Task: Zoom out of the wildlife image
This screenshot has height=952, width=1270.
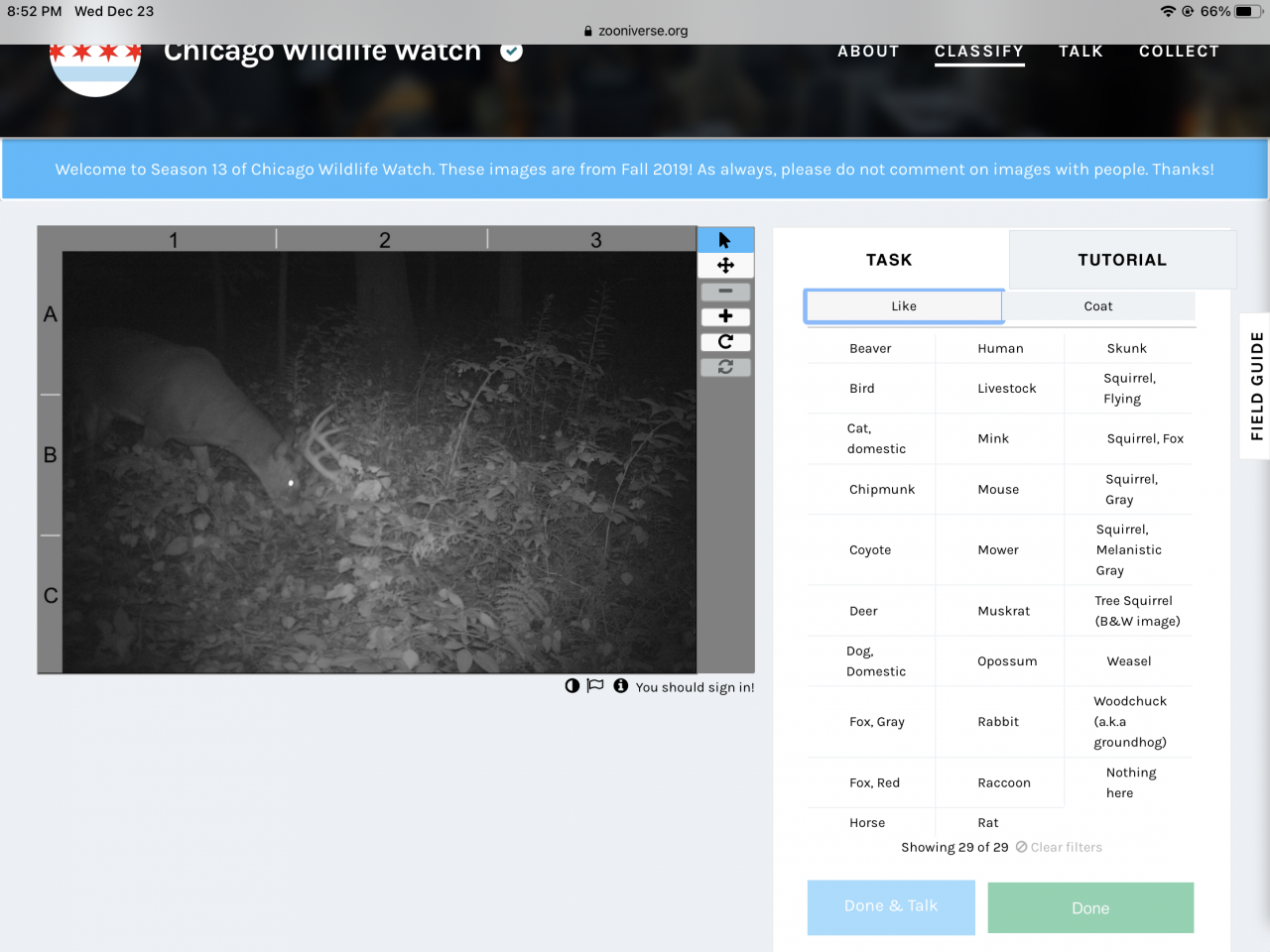Action: (725, 292)
